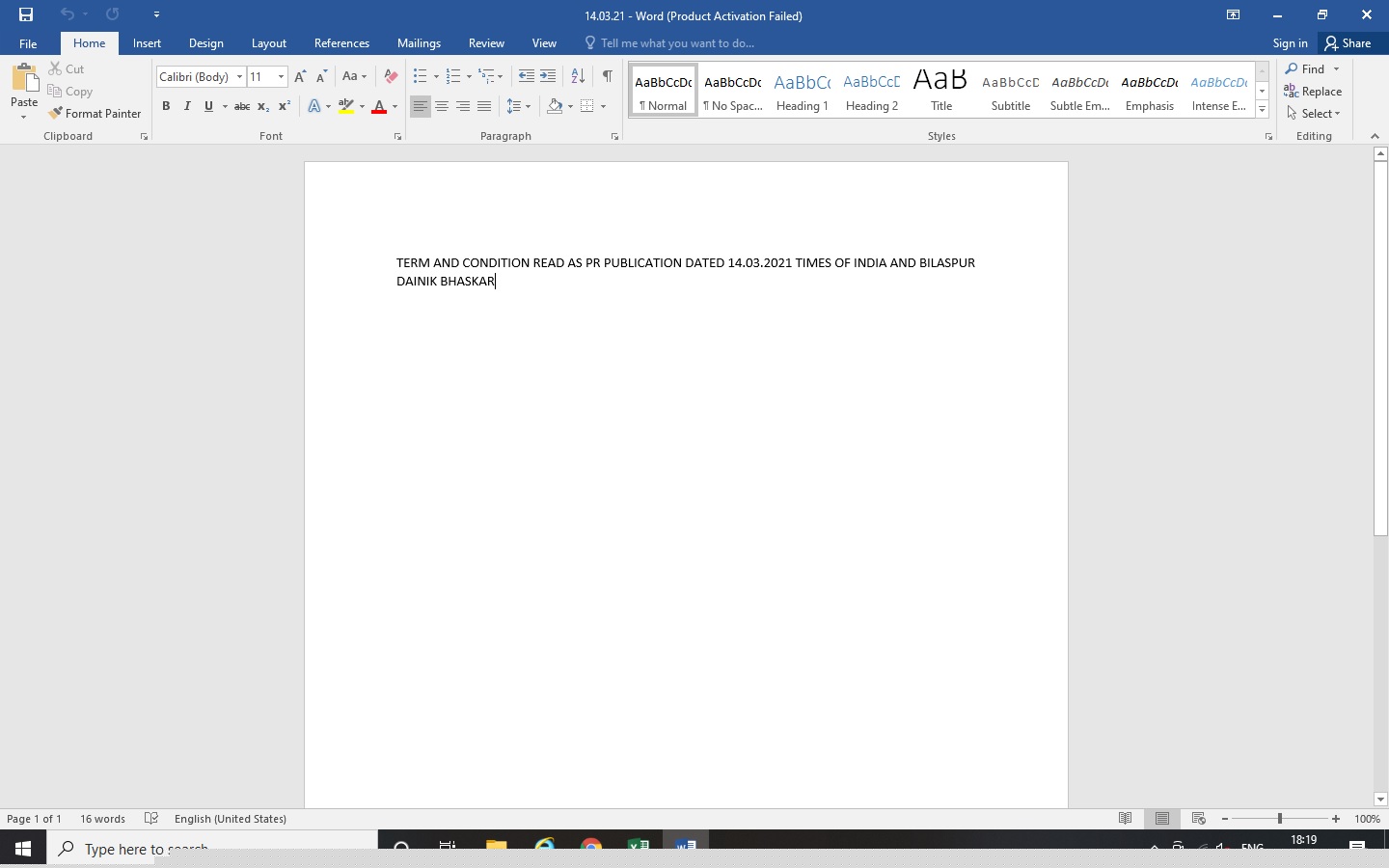Apply the Heading 1 style
The height and width of the screenshot is (868, 1389).
pos(803,91)
